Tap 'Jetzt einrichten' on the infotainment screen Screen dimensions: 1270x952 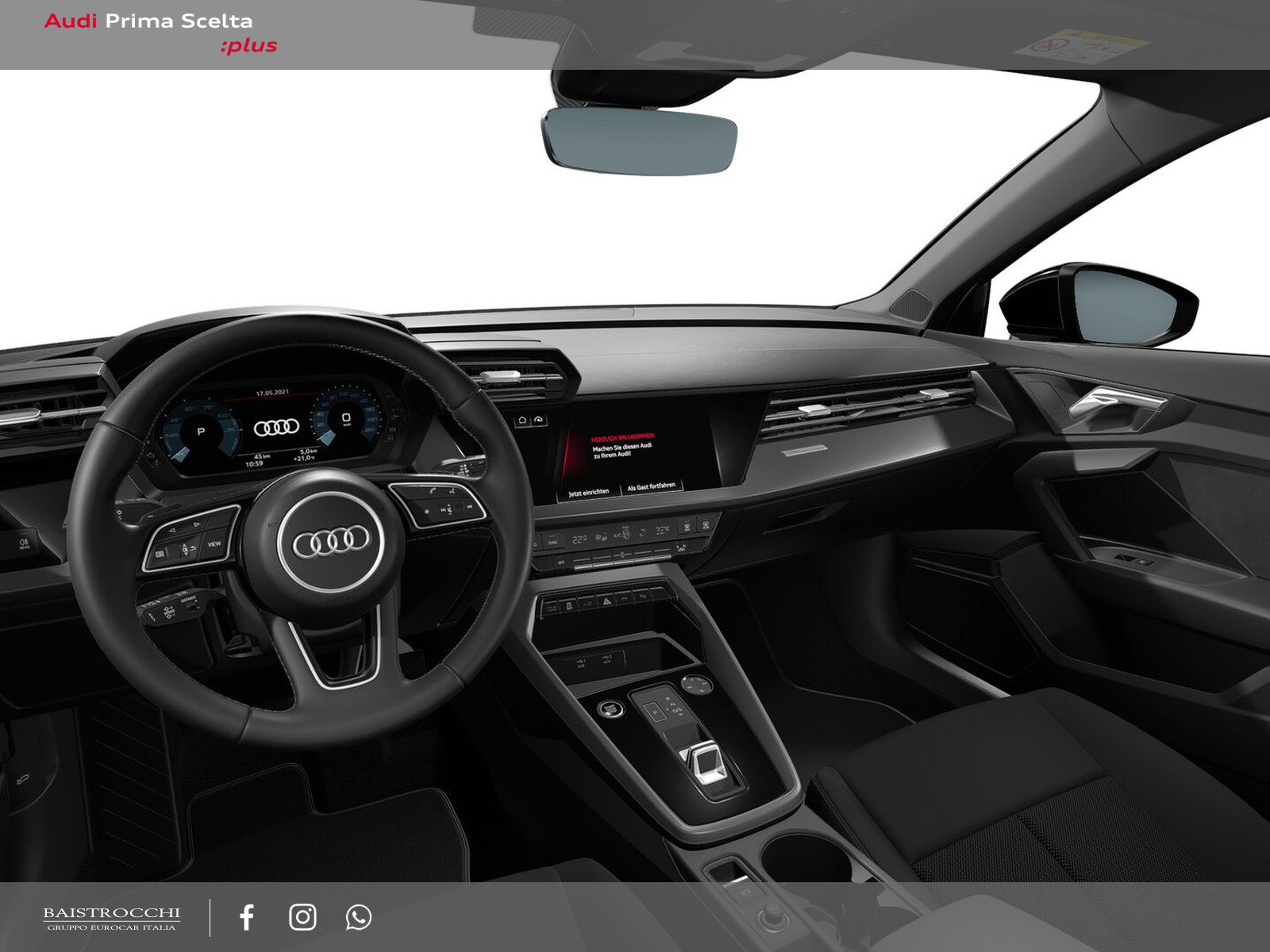tap(589, 493)
